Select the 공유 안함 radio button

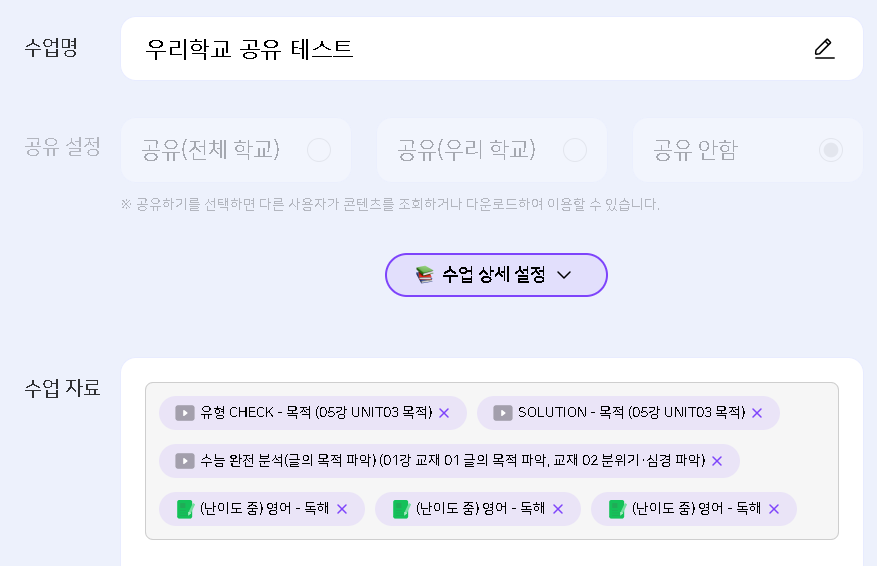[830, 151]
